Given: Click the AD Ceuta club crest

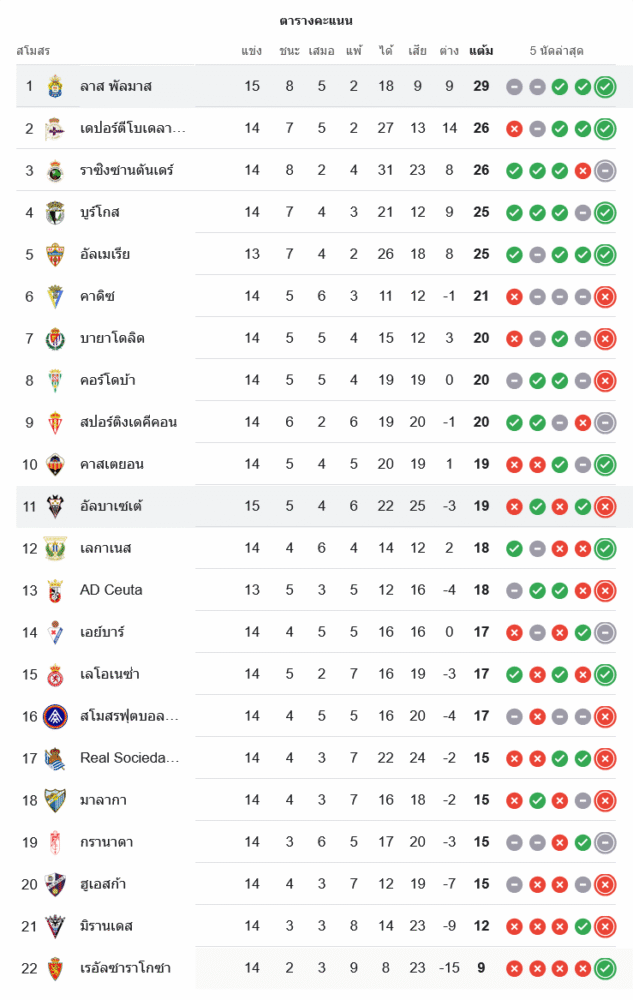Looking at the screenshot, I should (55, 590).
